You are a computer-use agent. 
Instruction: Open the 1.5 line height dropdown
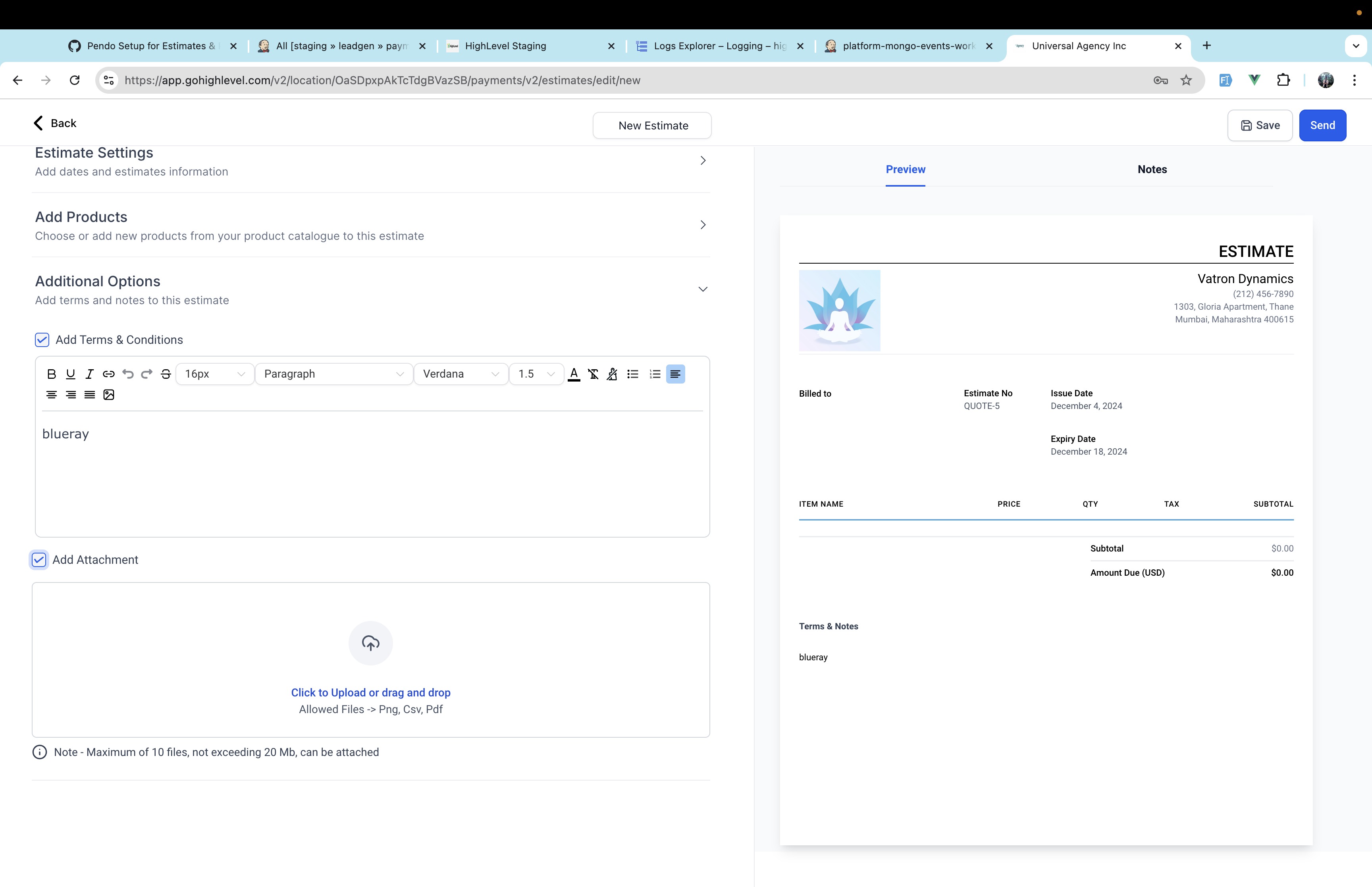coord(536,374)
